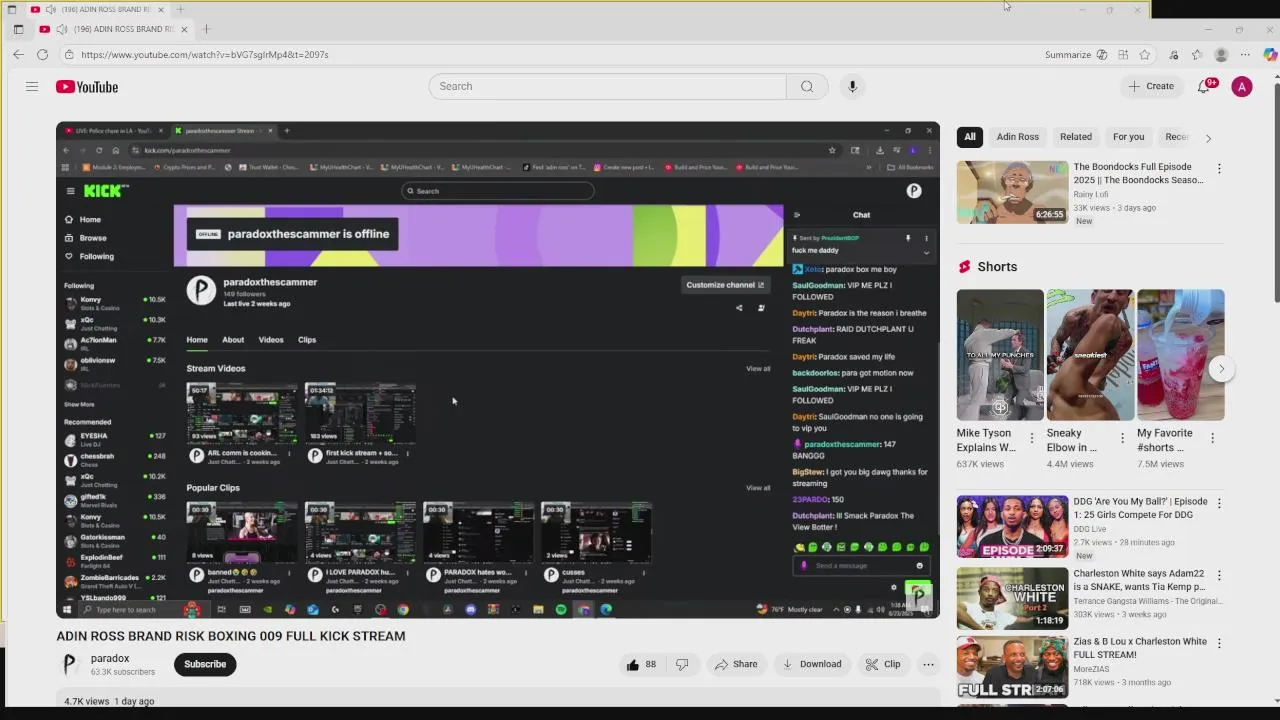Share this video
The image size is (1280, 720).
pos(735,664)
